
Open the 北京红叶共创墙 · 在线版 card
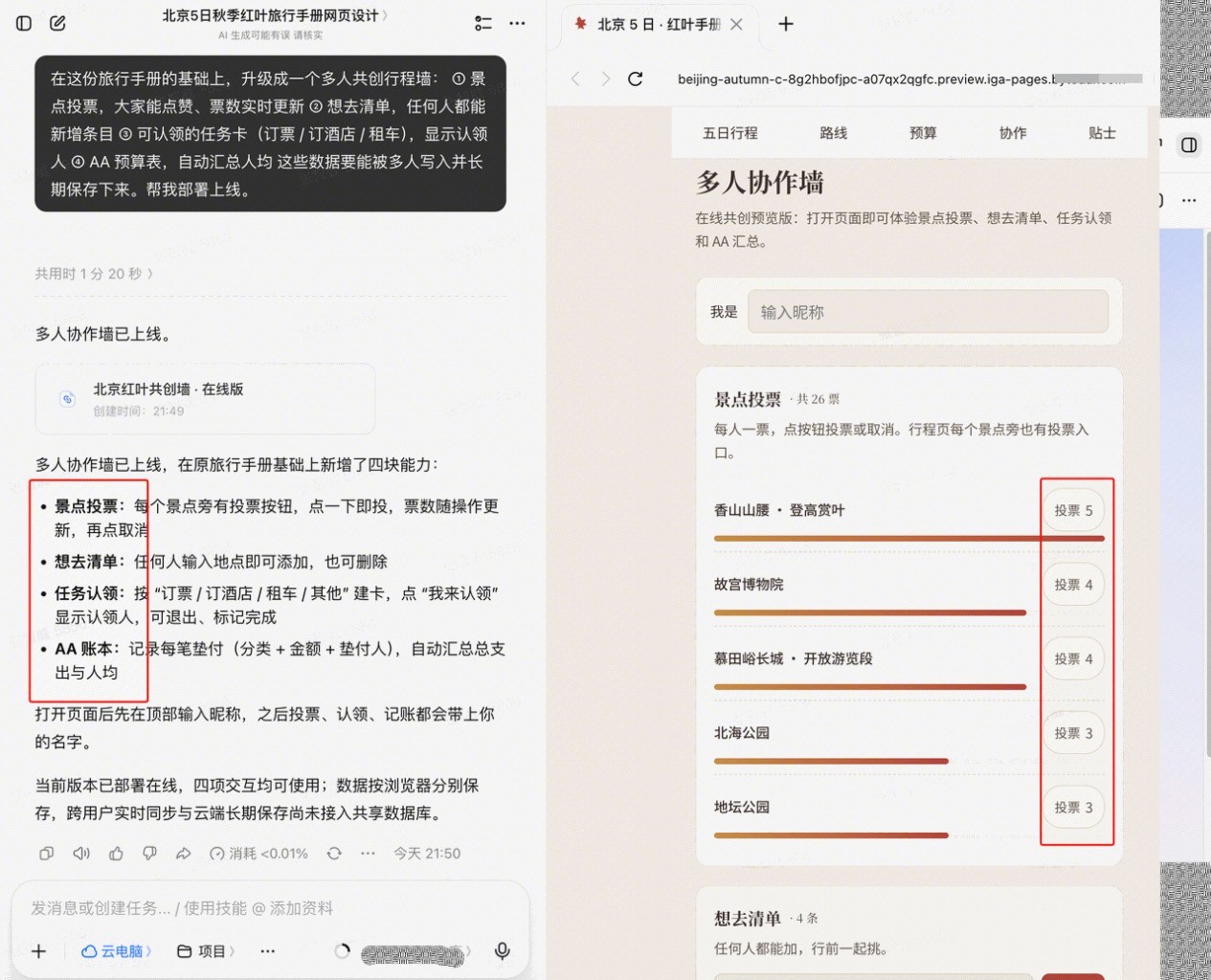pos(205,399)
